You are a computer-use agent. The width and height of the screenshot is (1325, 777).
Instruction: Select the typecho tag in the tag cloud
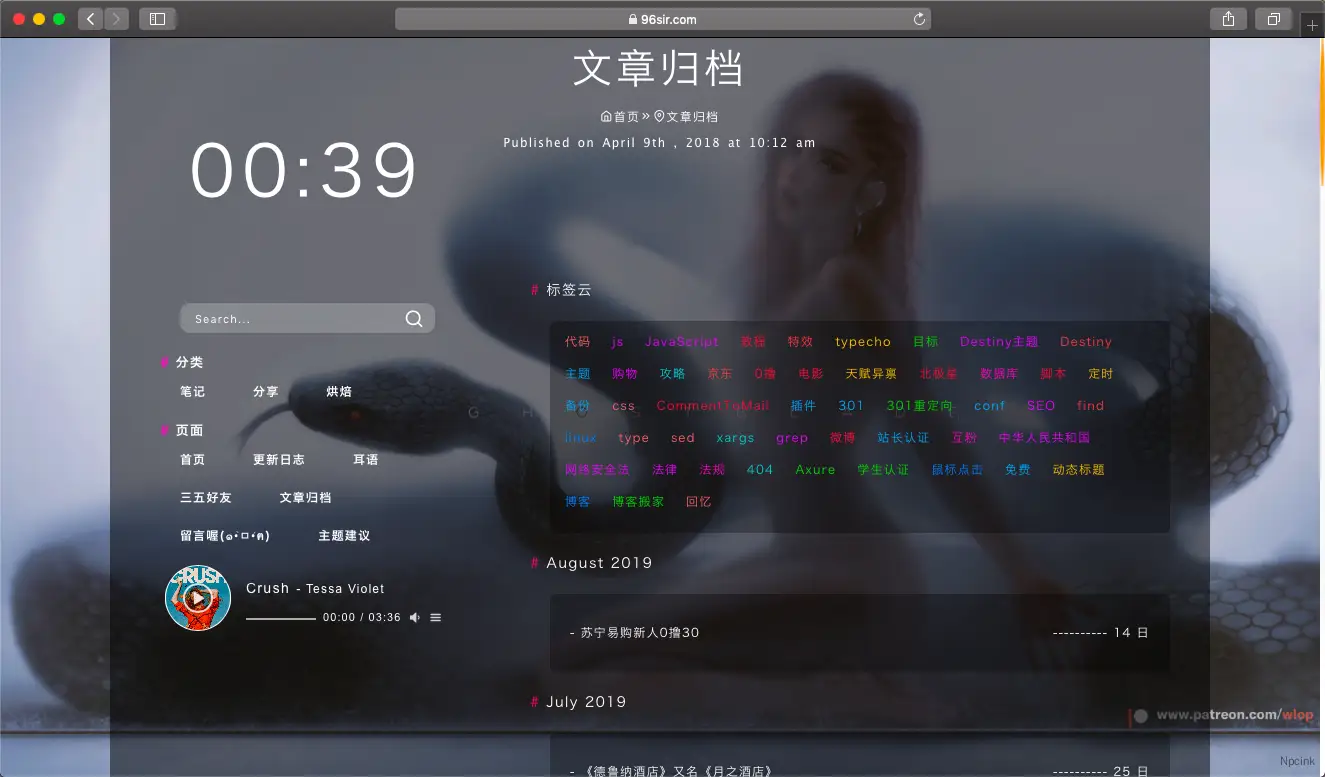click(x=862, y=341)
